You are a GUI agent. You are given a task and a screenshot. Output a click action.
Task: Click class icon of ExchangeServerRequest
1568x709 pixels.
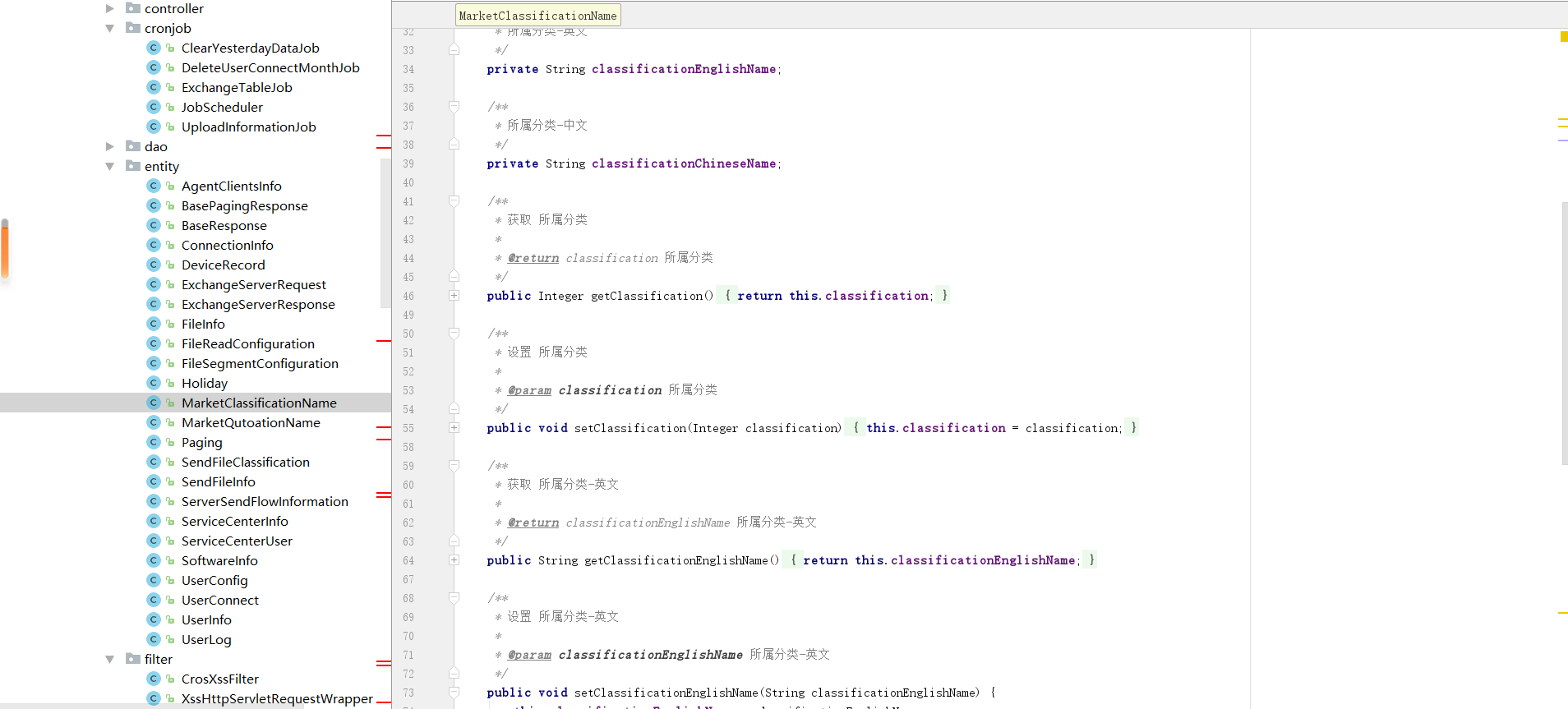(x=154, y=284)
